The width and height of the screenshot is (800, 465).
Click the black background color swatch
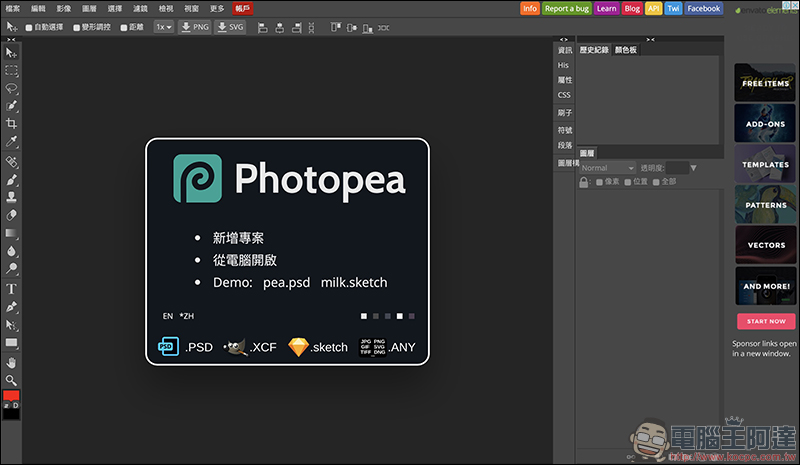11,413
